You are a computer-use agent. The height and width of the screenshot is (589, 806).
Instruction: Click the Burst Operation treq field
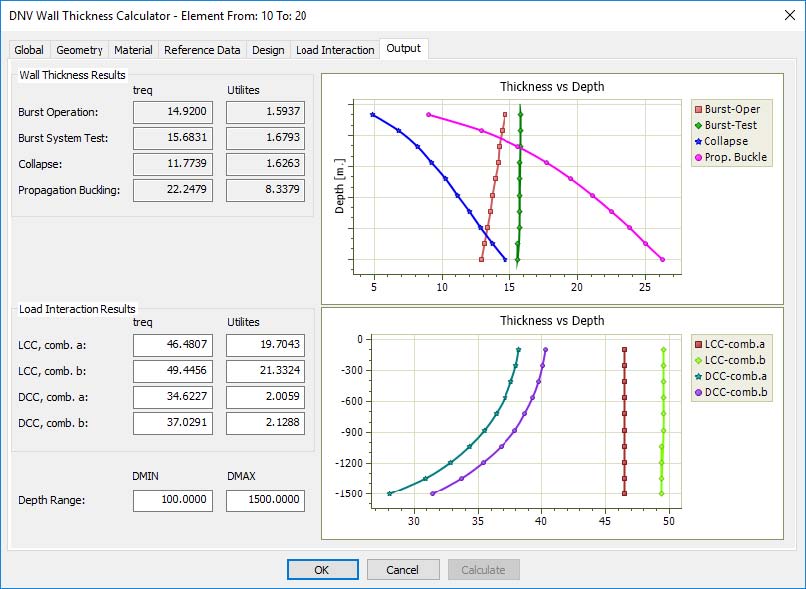(x=173, y=112)
